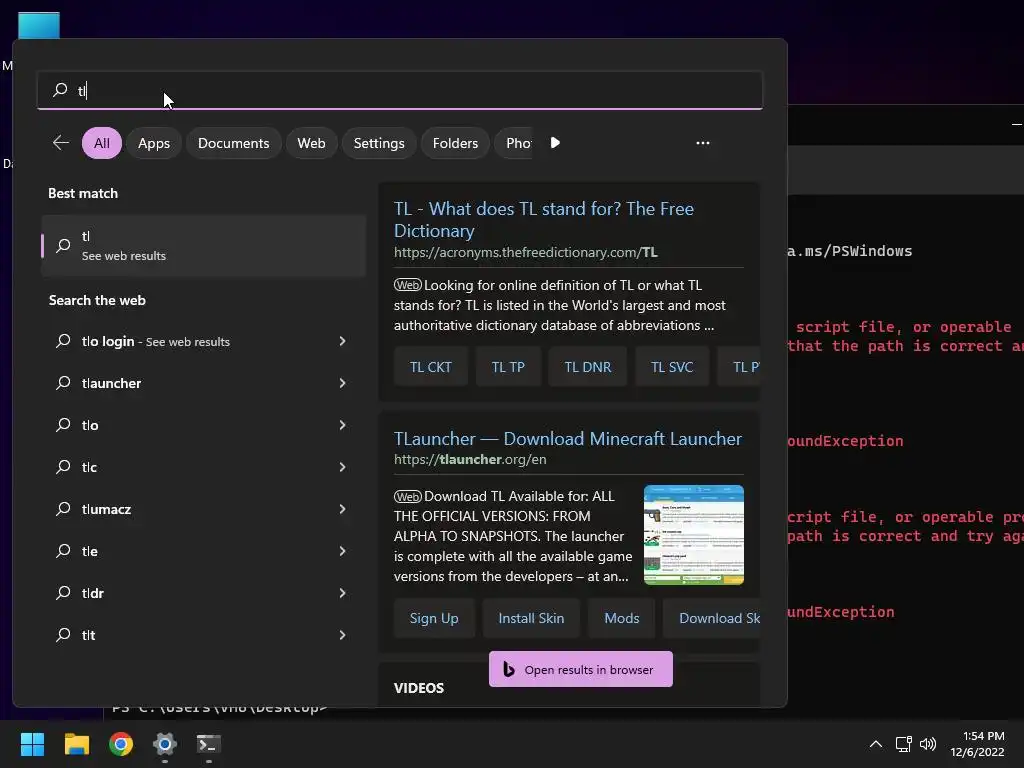This screenshot has width=1024, height=768.
Task: Click the magnifier icon in search box
Action: click(60, 89)
